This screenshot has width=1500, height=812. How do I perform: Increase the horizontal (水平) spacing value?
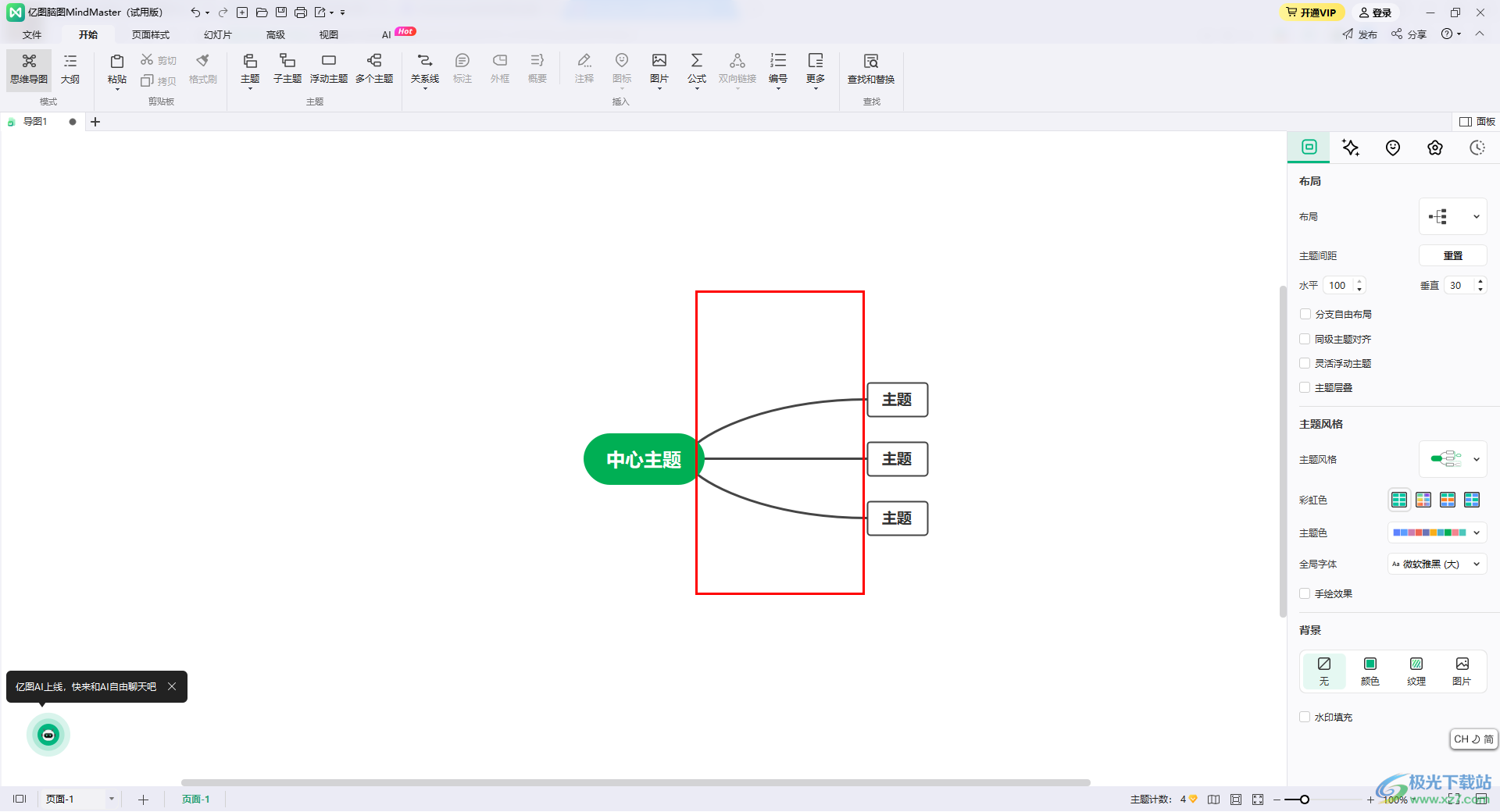[x=1359, y=281]
